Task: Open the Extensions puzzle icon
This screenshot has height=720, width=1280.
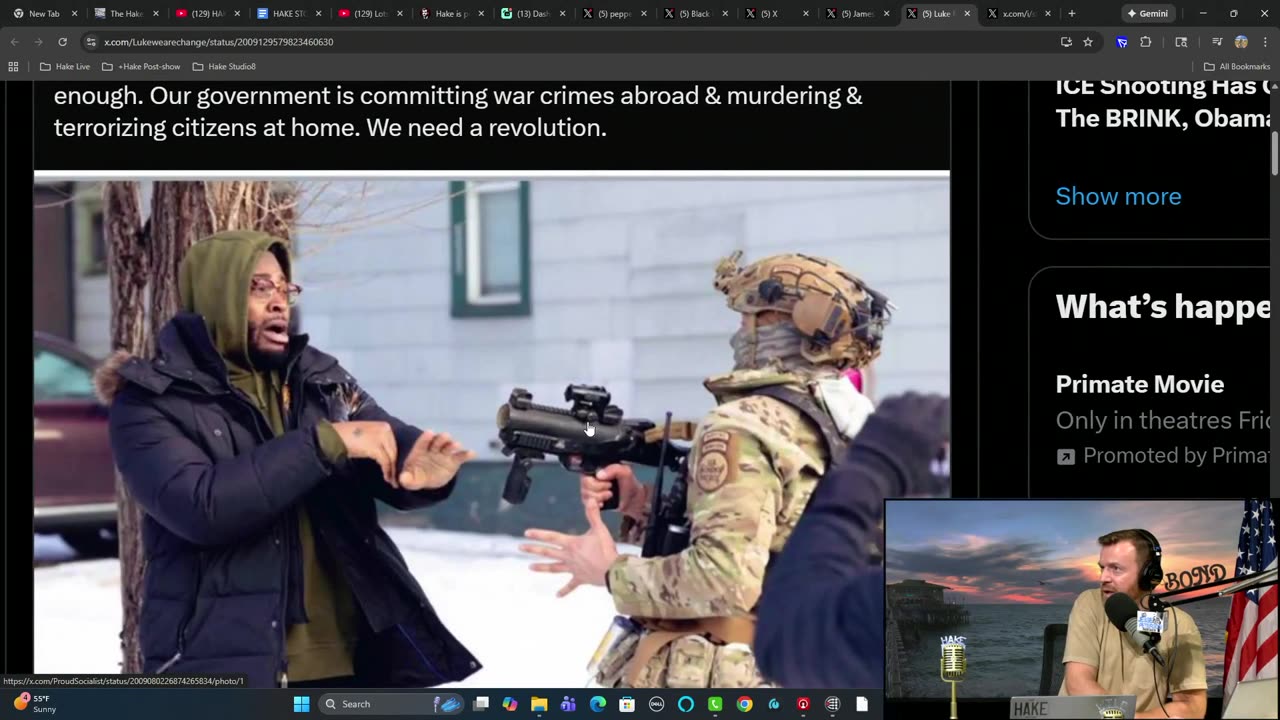Action: [1146, 42]
